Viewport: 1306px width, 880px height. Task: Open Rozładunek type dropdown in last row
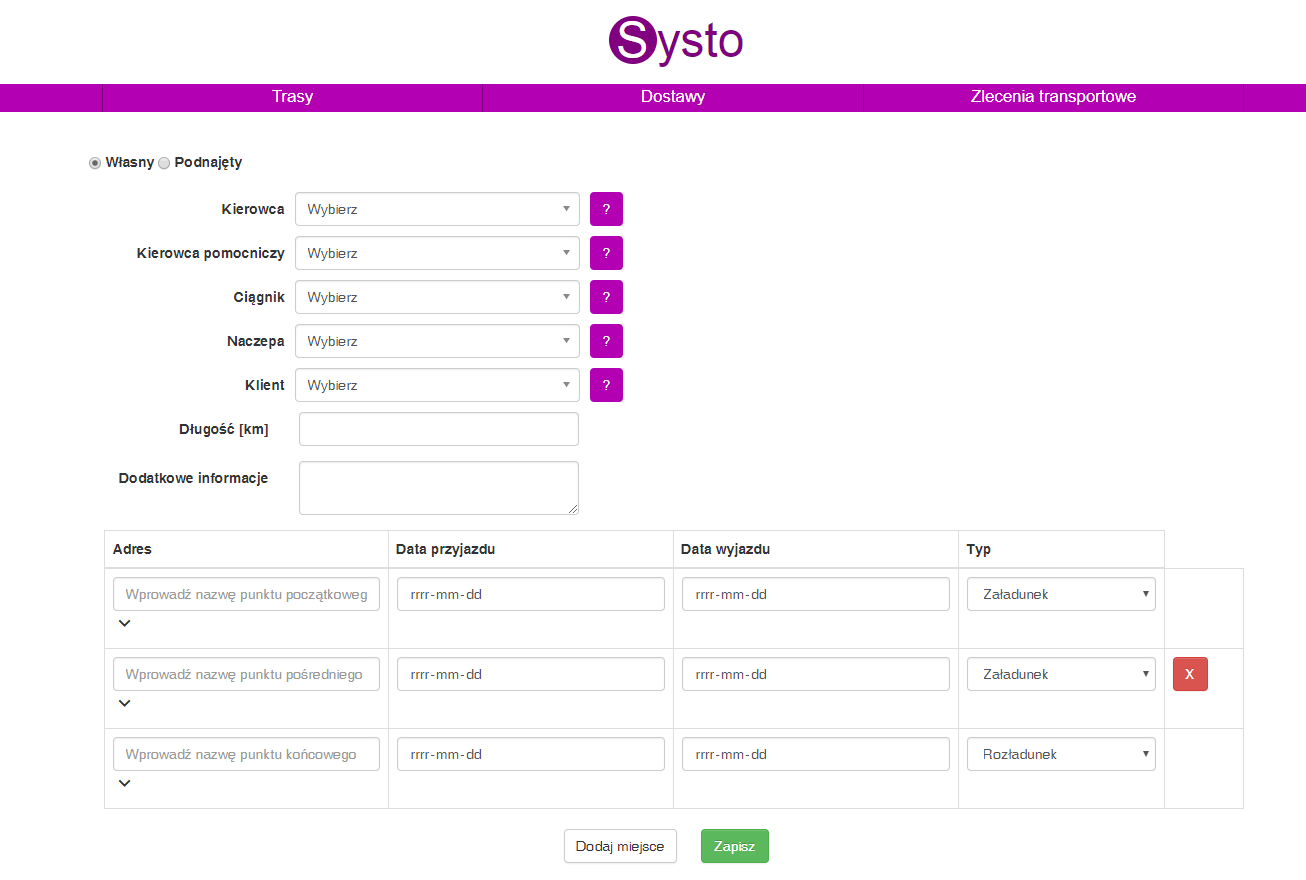coord(1060,755)
